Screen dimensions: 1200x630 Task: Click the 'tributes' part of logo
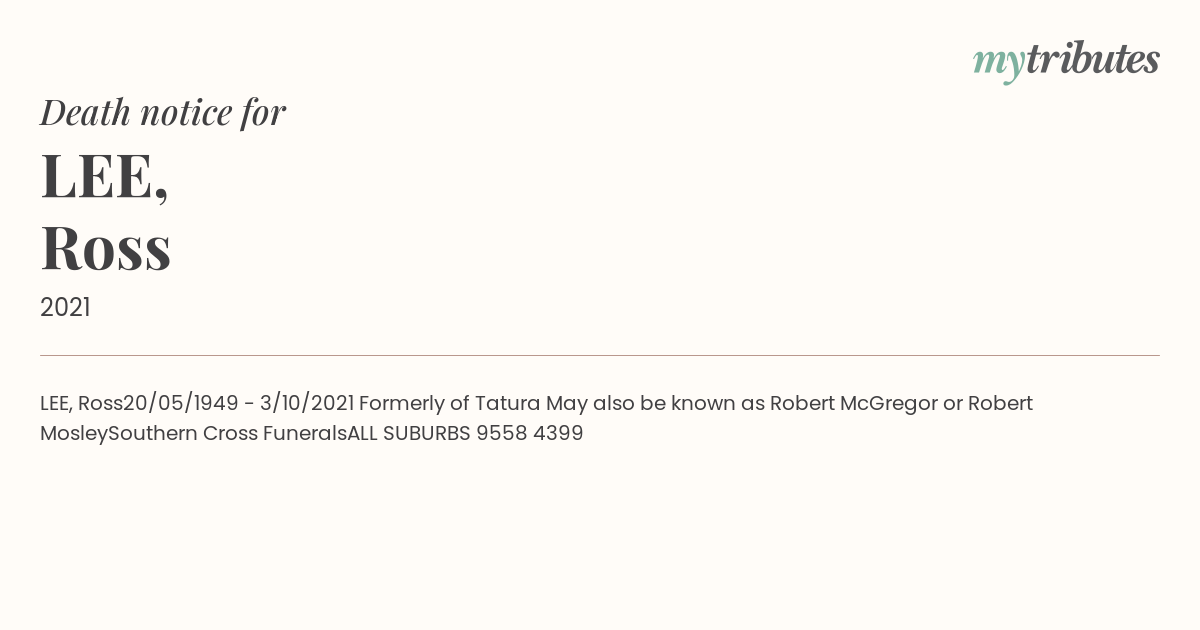[1093, 59]
